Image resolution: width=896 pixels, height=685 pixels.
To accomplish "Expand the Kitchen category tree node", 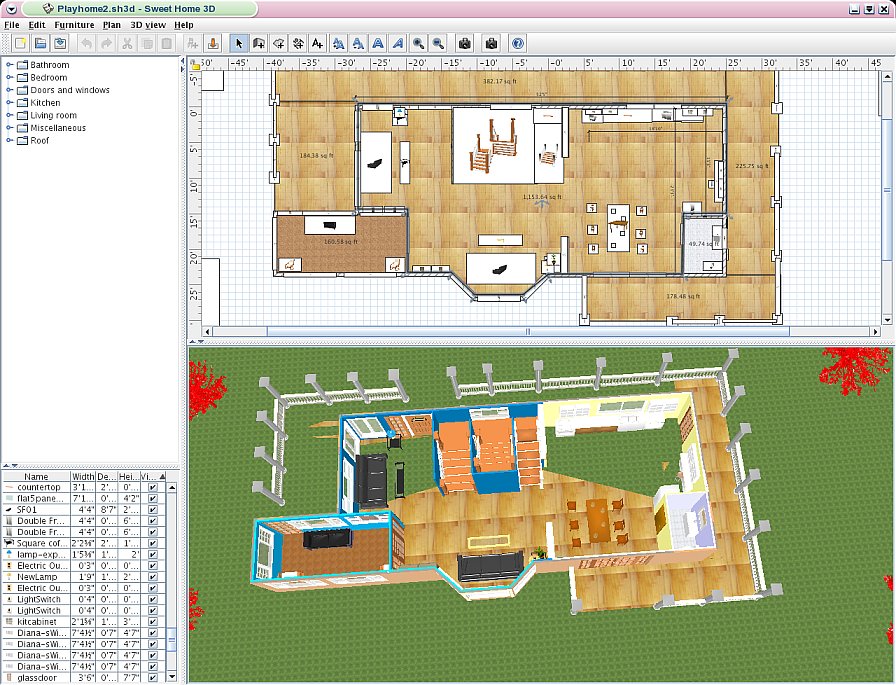I will tap(9, 103).
